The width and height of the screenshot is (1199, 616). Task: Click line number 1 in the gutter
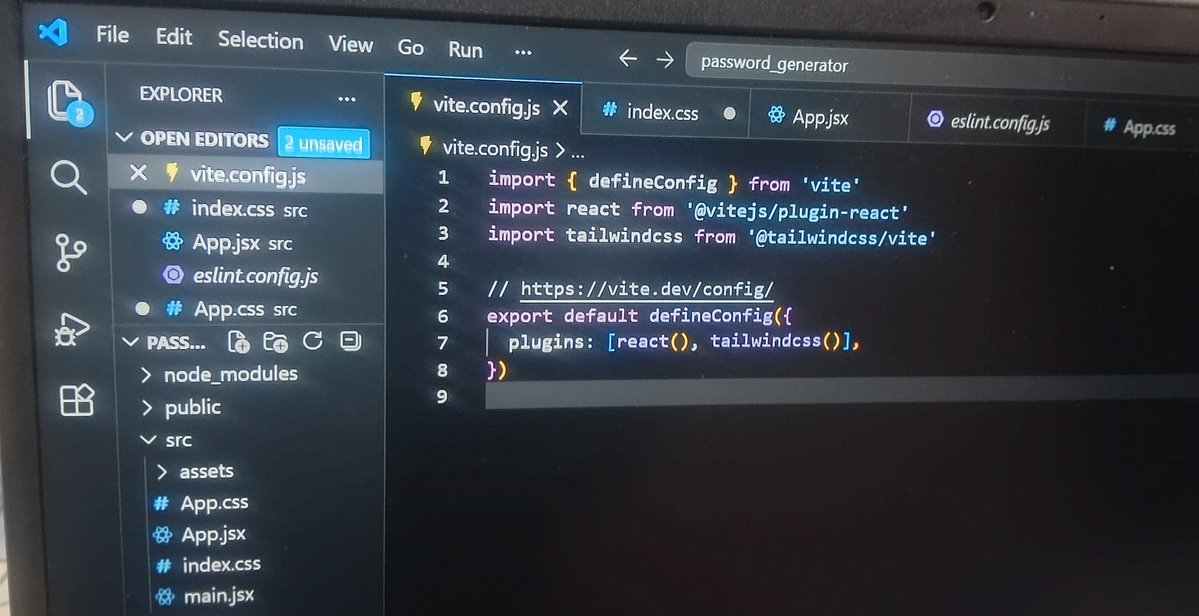tap(444, 178)
